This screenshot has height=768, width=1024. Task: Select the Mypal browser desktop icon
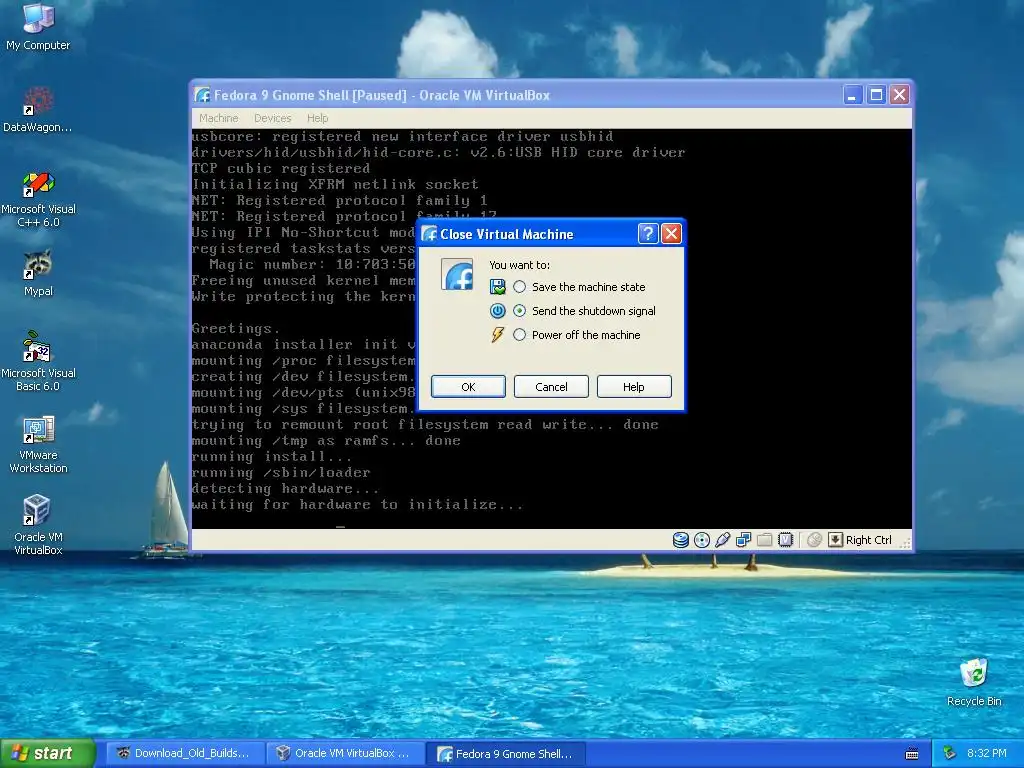tap(38, 273)
